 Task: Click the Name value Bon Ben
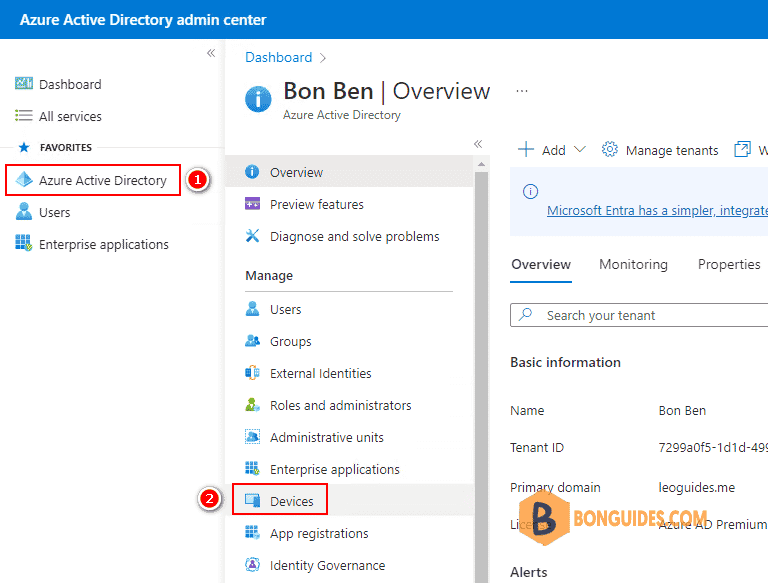(x=682, y=410)
